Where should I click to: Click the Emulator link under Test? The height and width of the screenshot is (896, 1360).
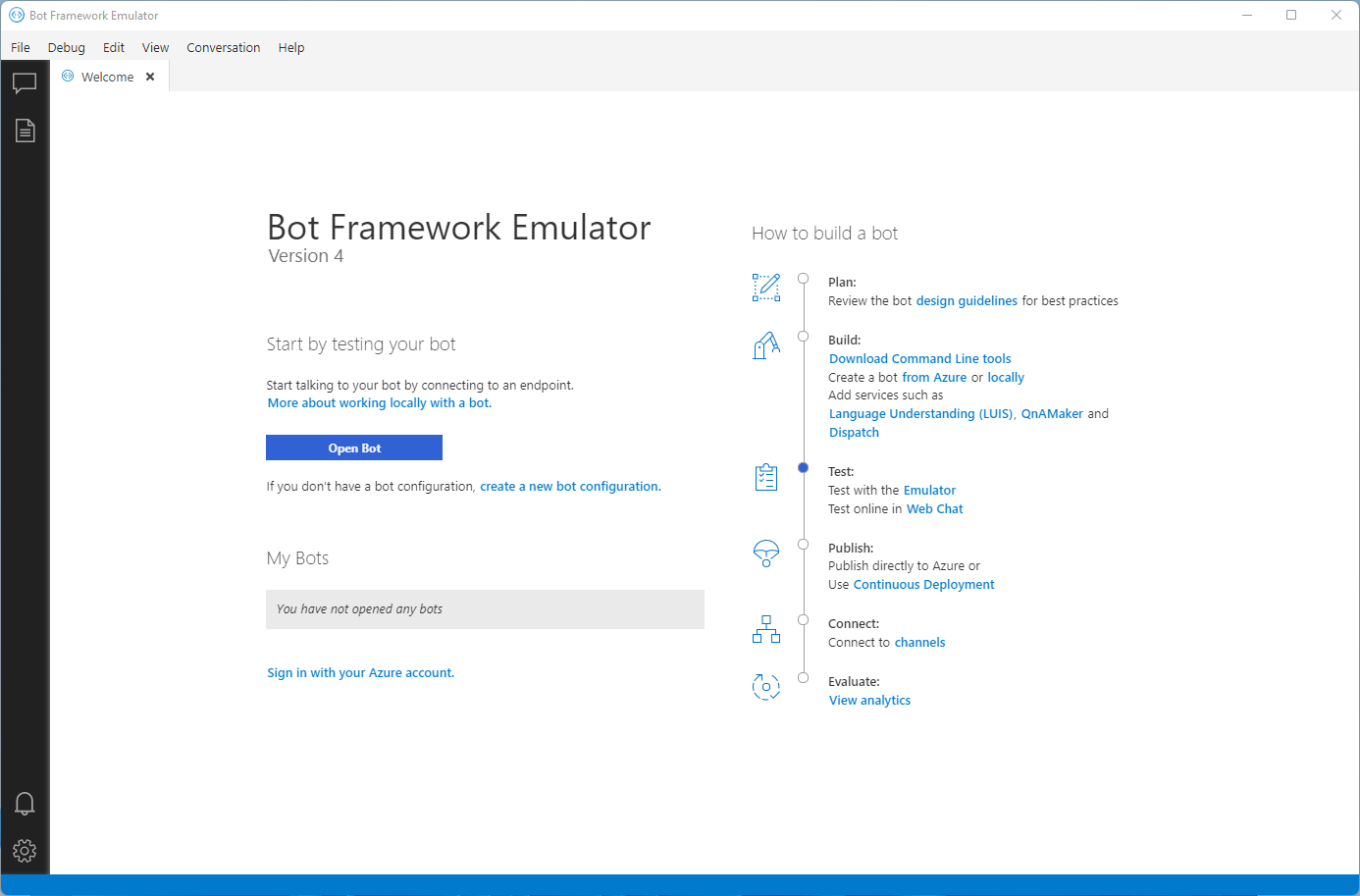[929, 491]
